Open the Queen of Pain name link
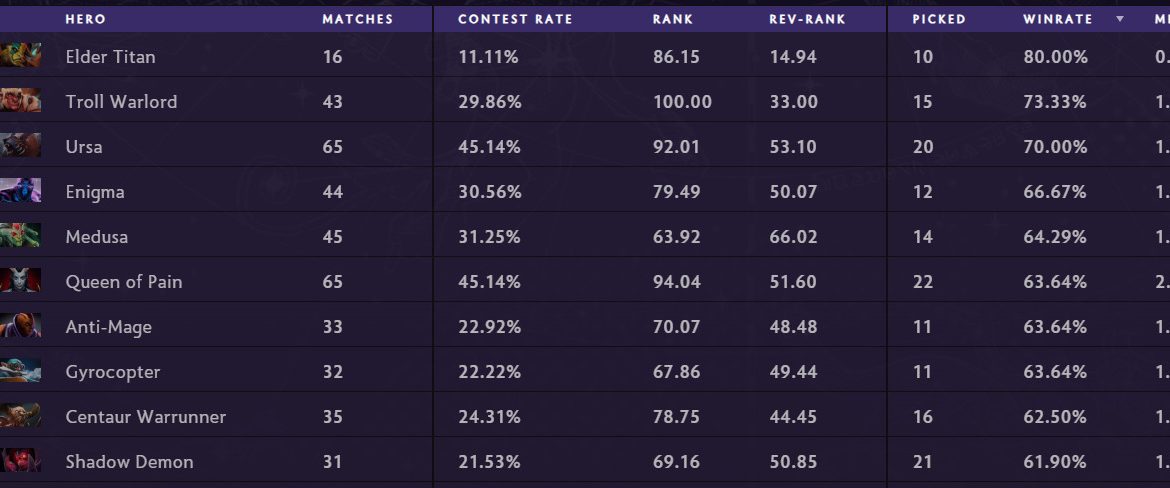 [123, 282]
